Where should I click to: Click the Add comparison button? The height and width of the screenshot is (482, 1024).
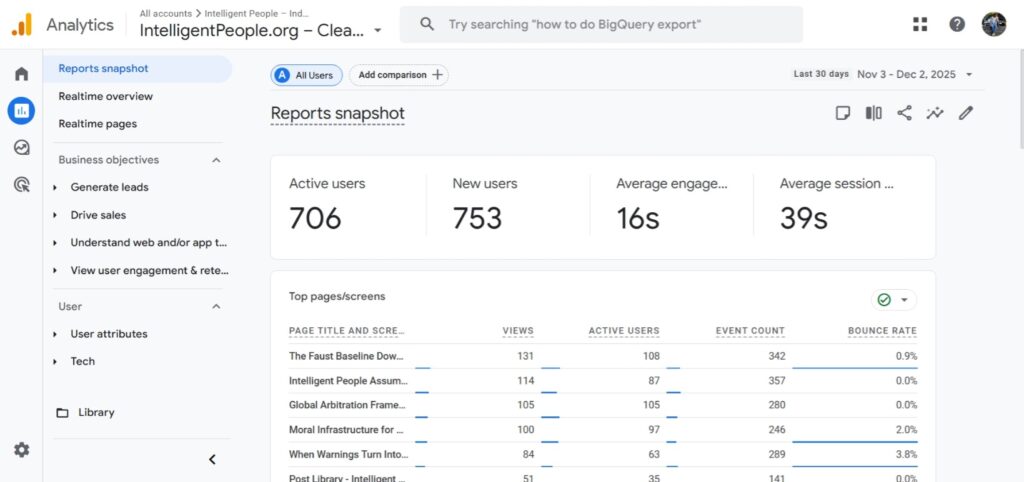tap(398, 75)
